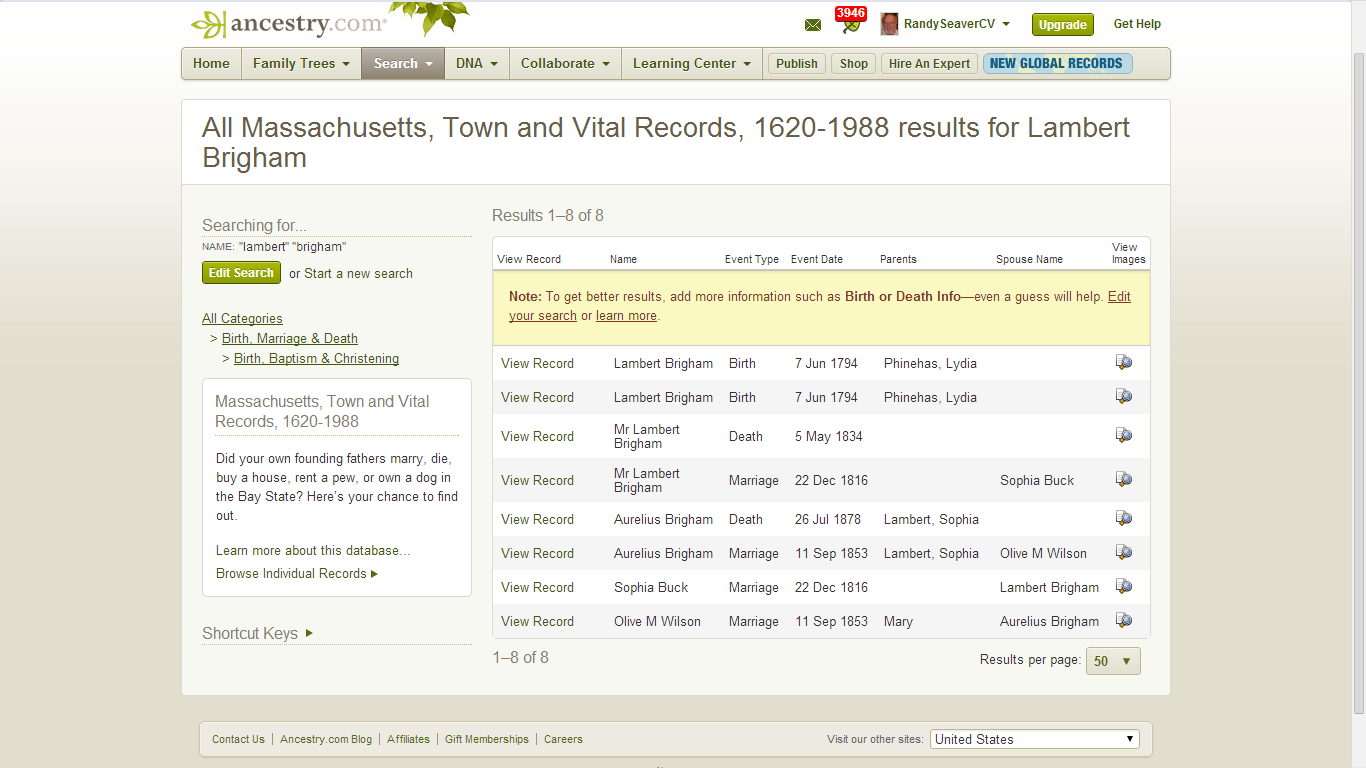1366x768 pixels.
Task: View image for second Lambert Brigham Birth row
Action: (1124, 397)
